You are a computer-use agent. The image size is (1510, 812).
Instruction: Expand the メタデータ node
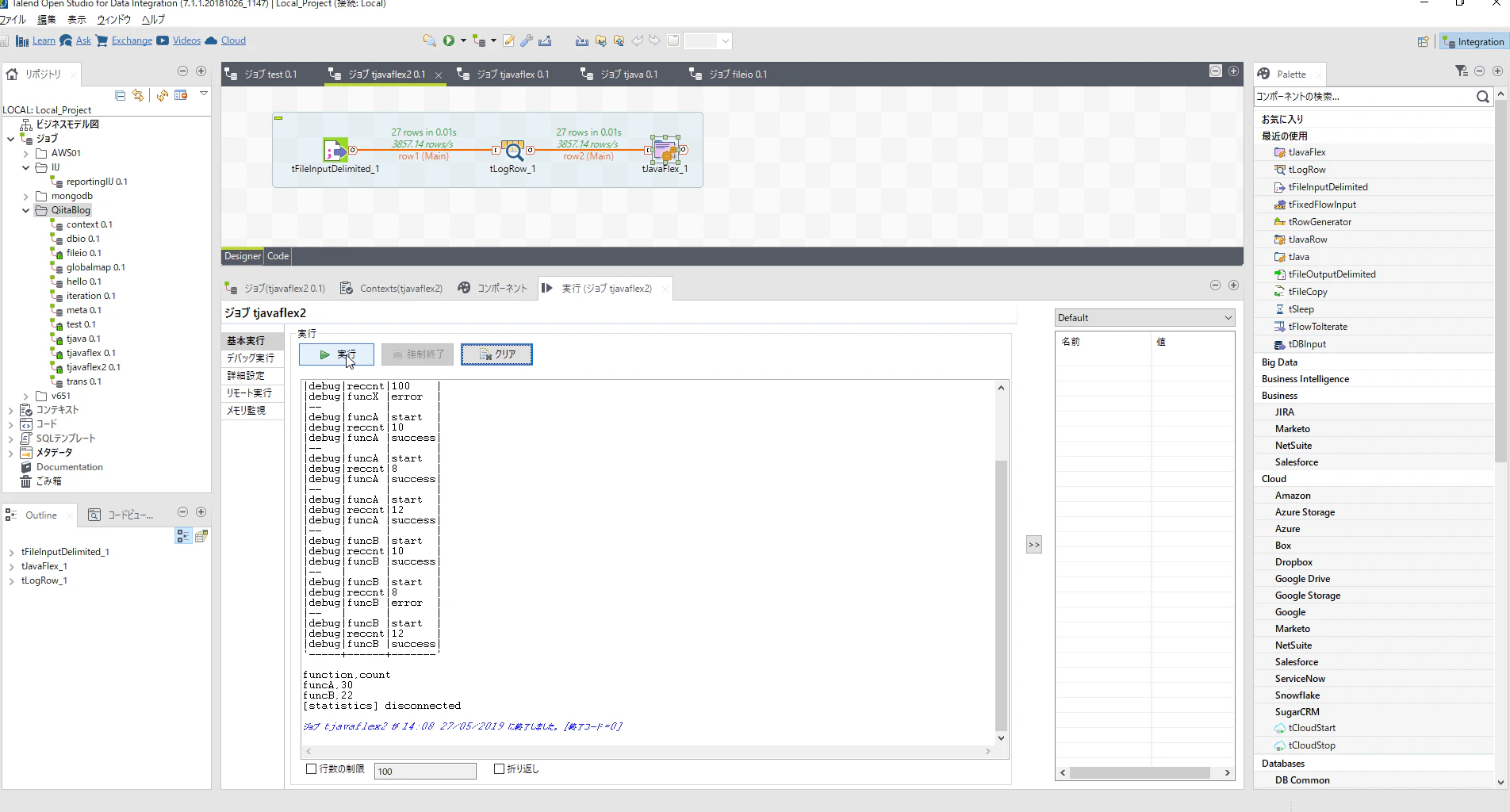click(x=11, y=454)
